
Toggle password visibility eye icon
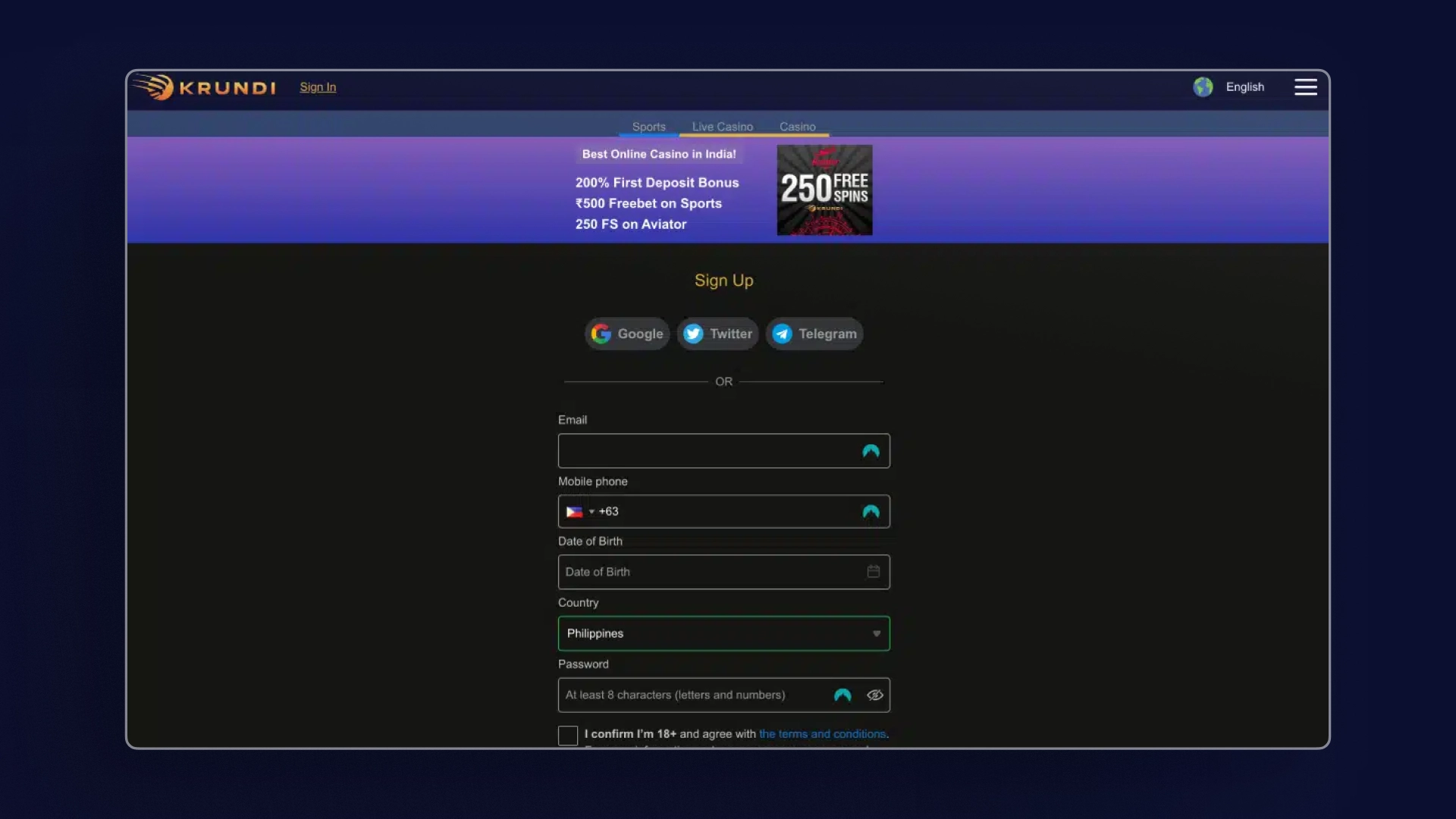tap(875, 695)
